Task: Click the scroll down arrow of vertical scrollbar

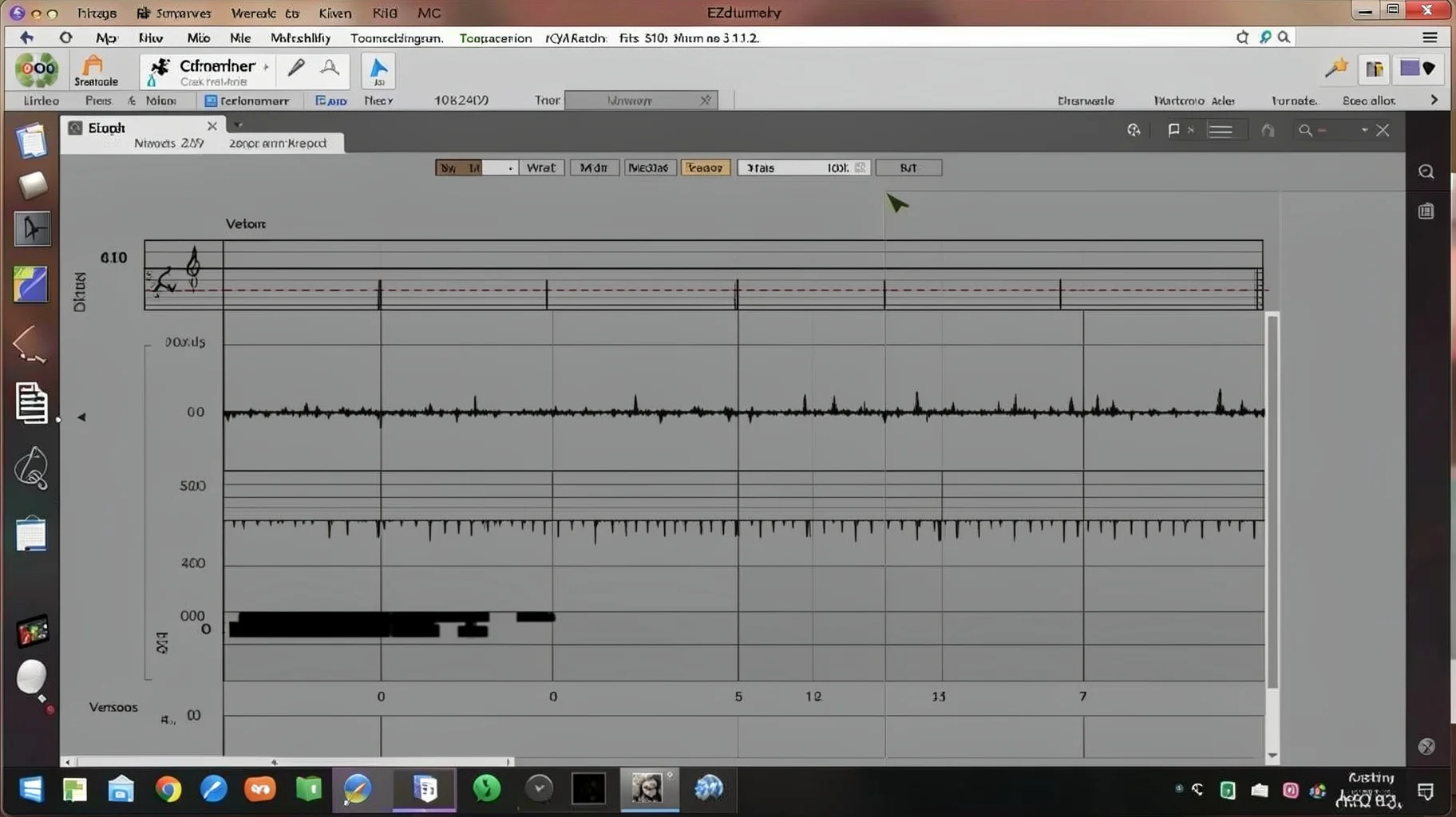Action: tap(1272, 755)
